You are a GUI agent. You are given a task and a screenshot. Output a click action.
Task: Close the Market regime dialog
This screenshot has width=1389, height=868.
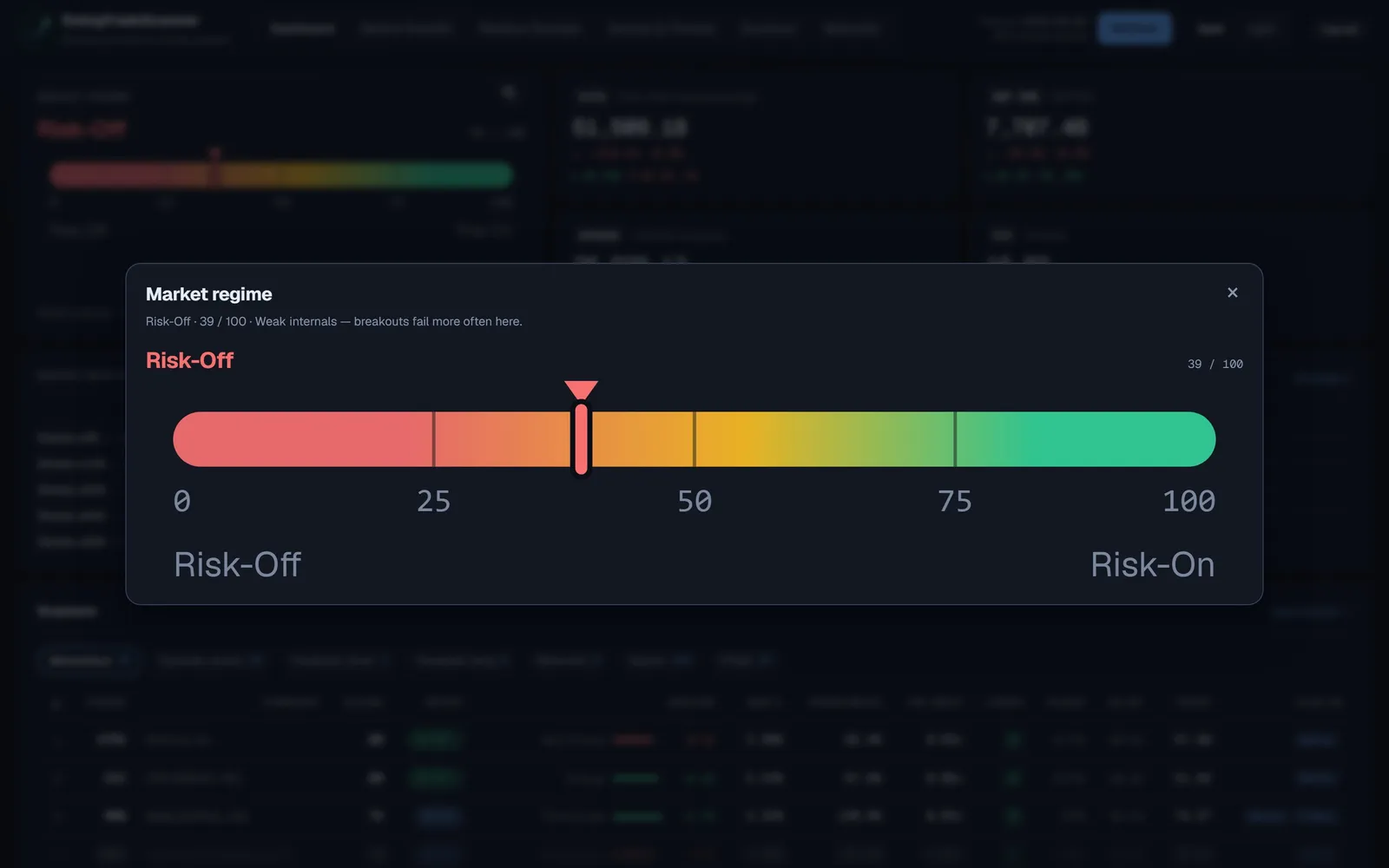(x=1232, y=293)
